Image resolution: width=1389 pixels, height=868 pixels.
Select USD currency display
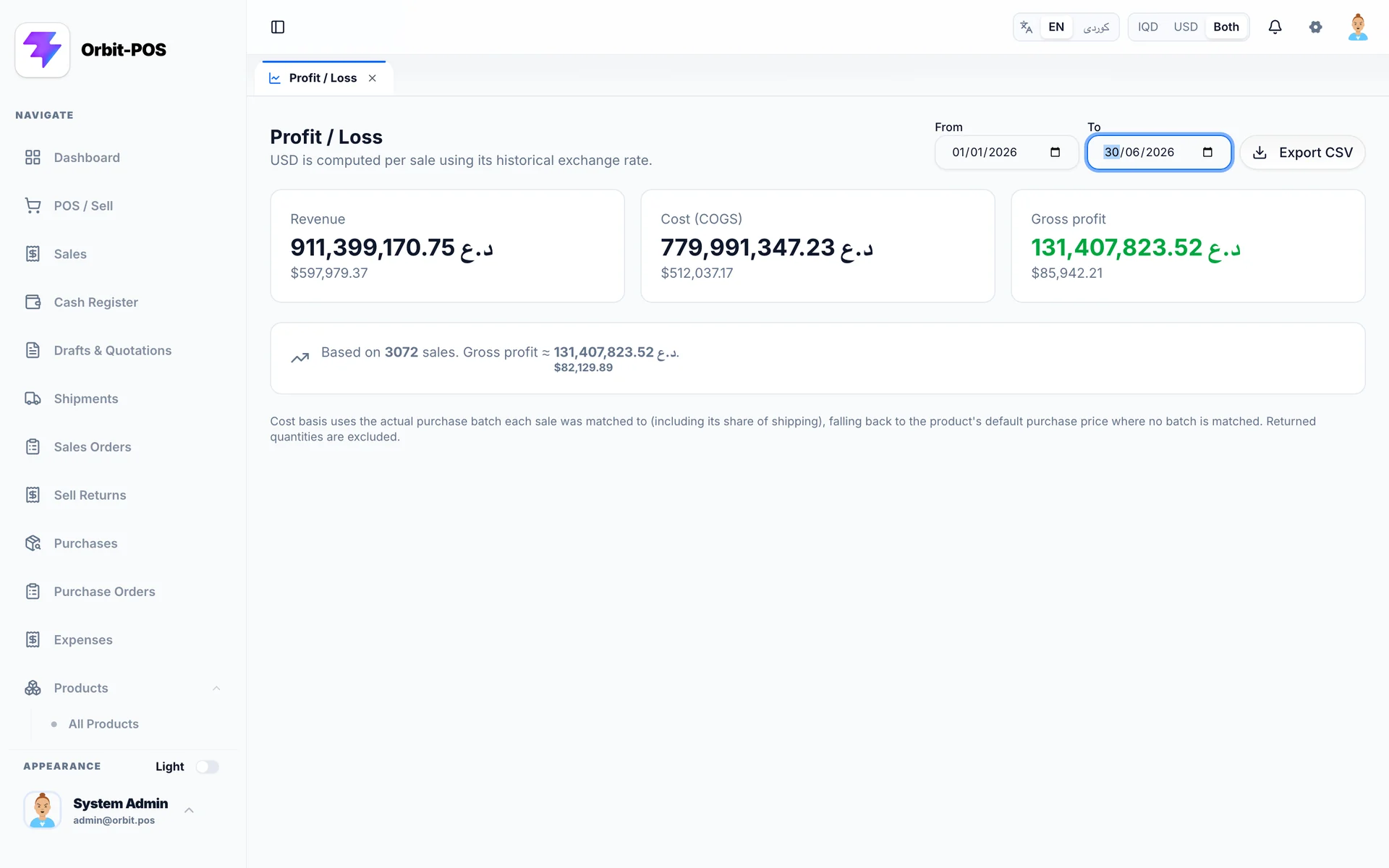click(x=1186, y=27)
